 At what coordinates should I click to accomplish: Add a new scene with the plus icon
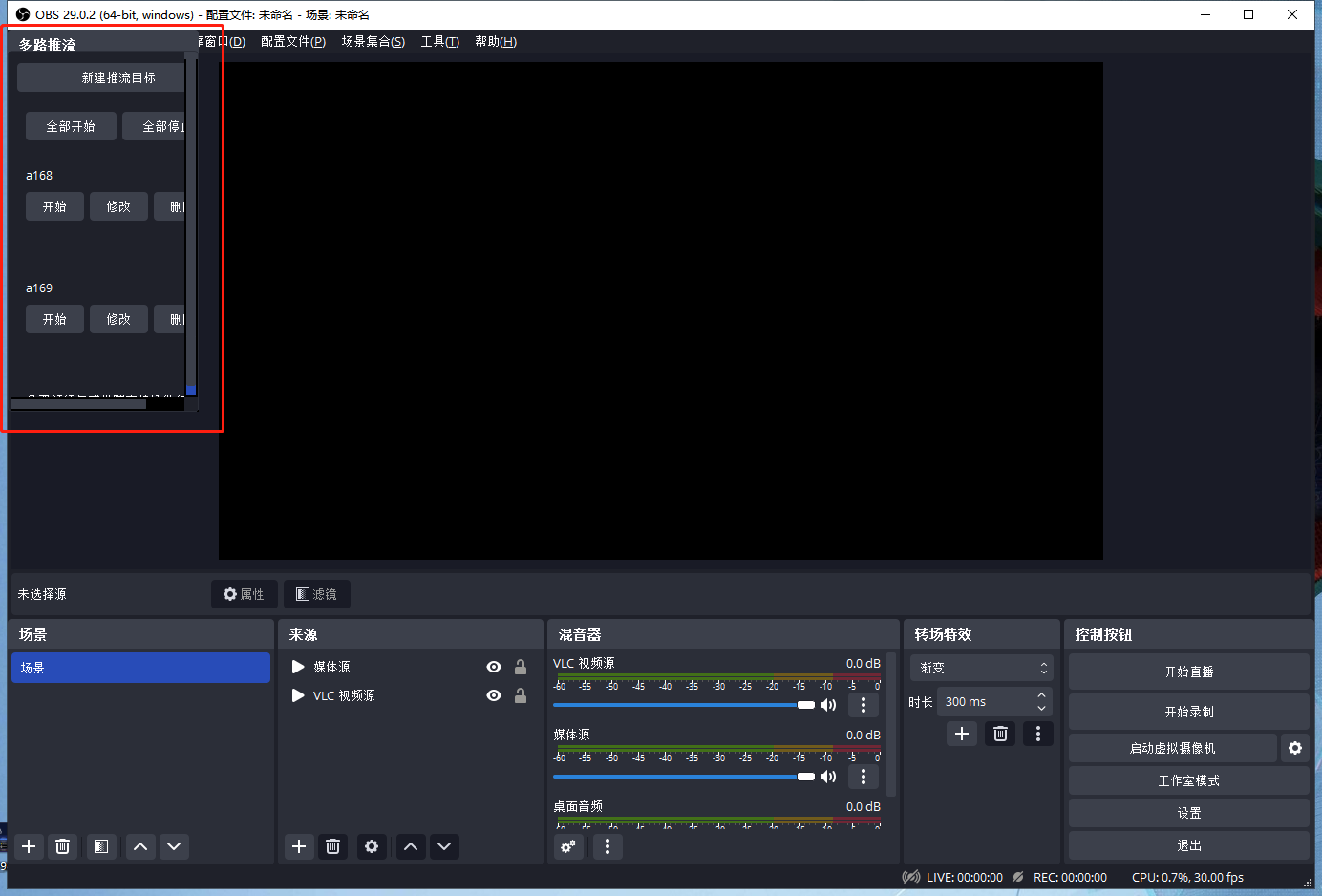click(x=29, y=846)
